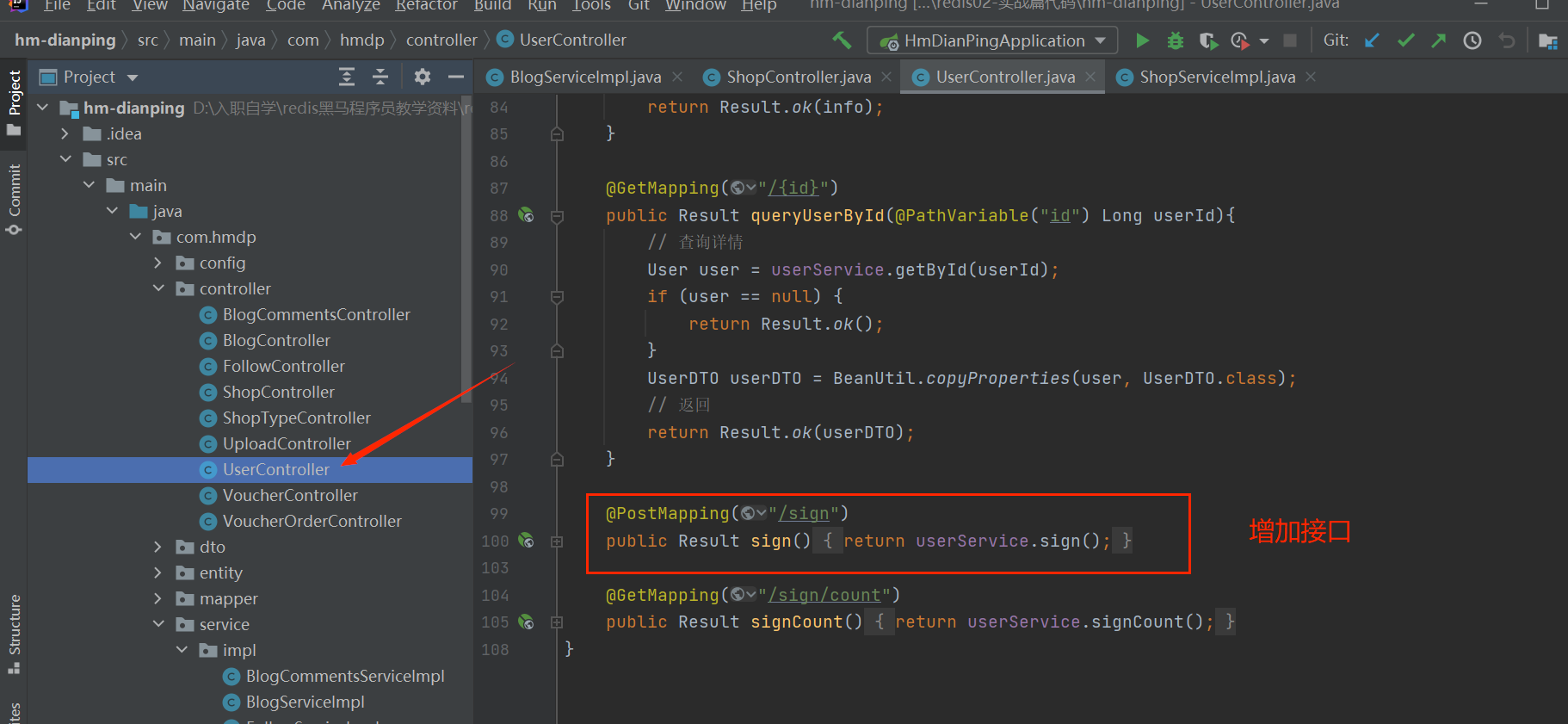Open the Structure tool window

[14, 634]
